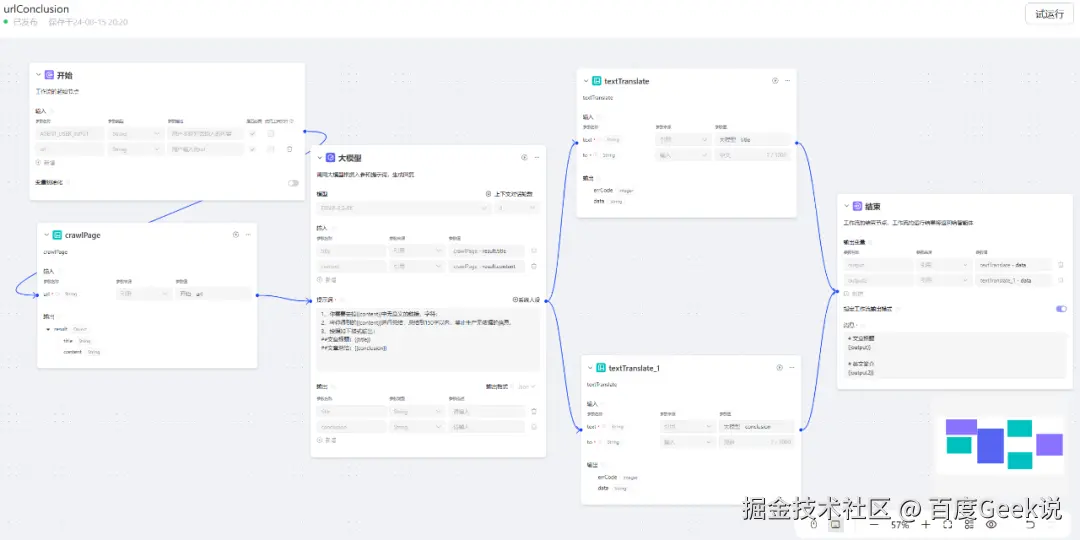Collapse the 大模型 node
Image resolution: width=1080 pixels, height=540 pixels.
coord(320,158)
